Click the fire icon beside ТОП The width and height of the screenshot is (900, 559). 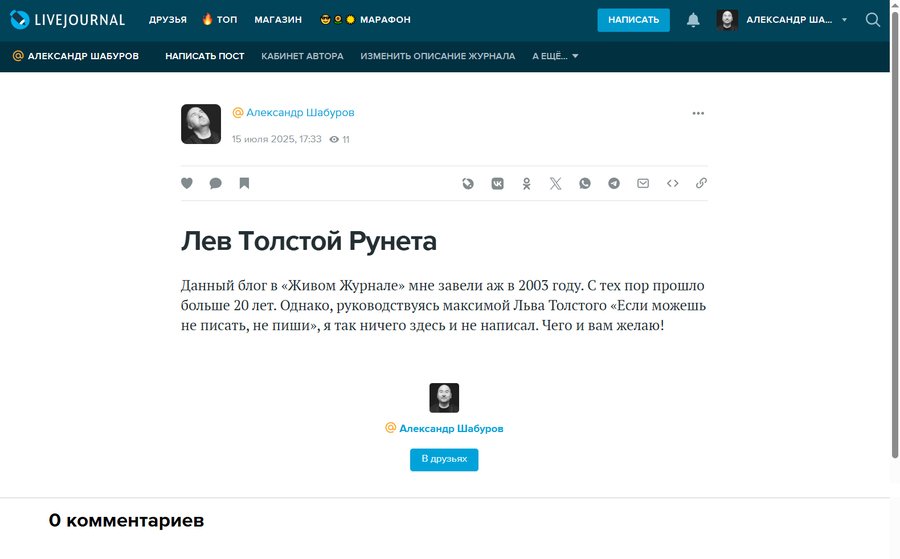pyautogui.click(x=207, y=19)
